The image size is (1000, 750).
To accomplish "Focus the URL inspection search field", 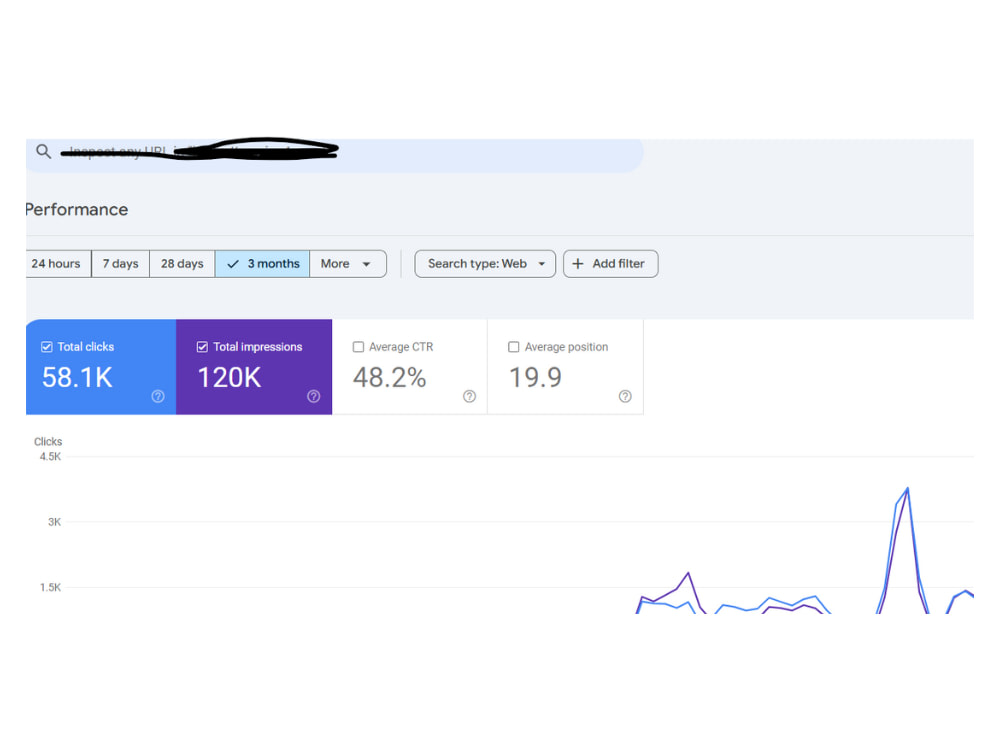I will (x=334, y=155).
